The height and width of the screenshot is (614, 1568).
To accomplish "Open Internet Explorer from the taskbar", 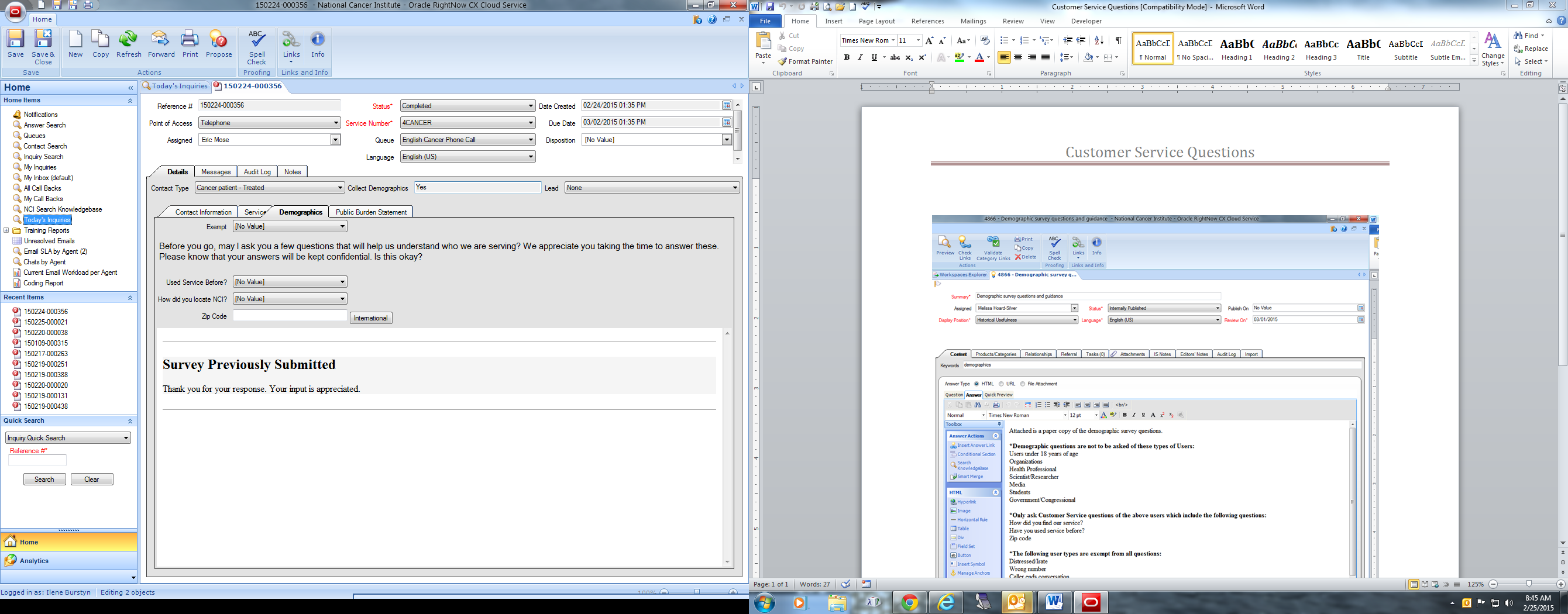I will (945, 602).
